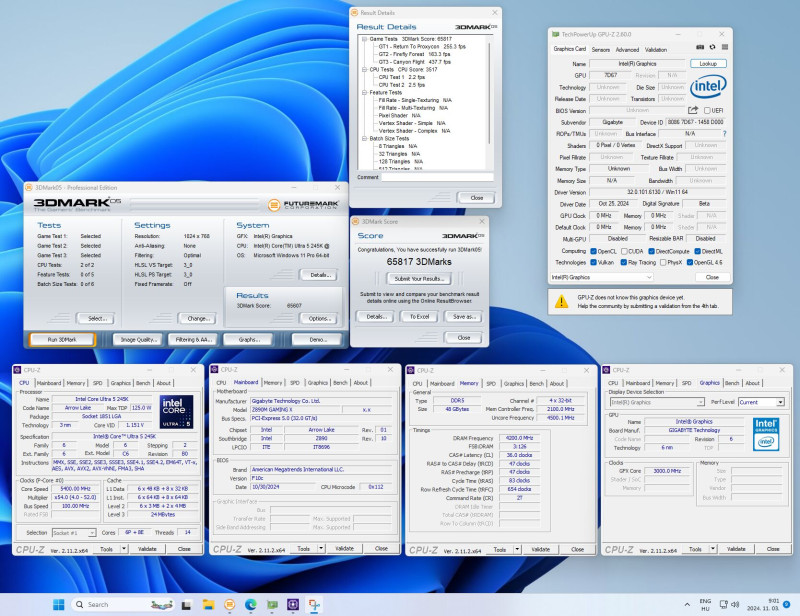The width and height of the screenshot is (800, 616).
Task: Open the GPU selector dropdown at GPU-Z bottom
Action: [x=601, y=277]
